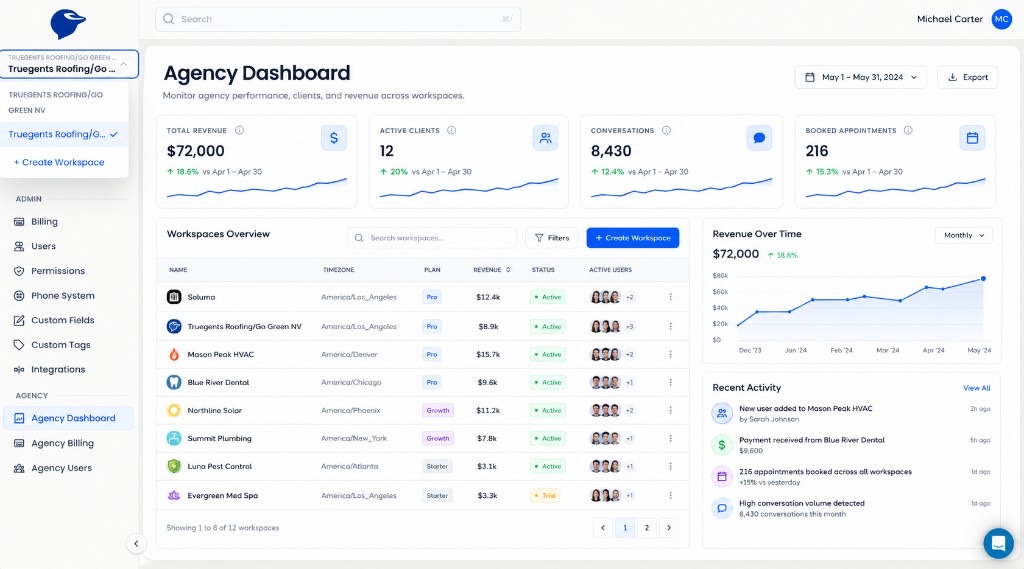Click Michael Carter user name
Screen dimensions: 1024x569
tap(950, 19)
